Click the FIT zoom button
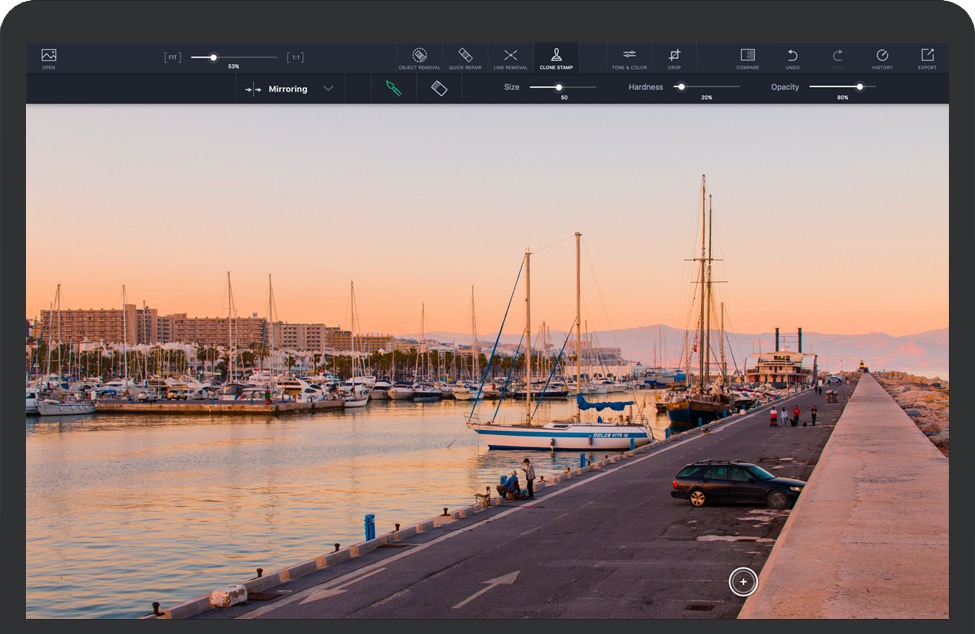 tap(173, 57)
